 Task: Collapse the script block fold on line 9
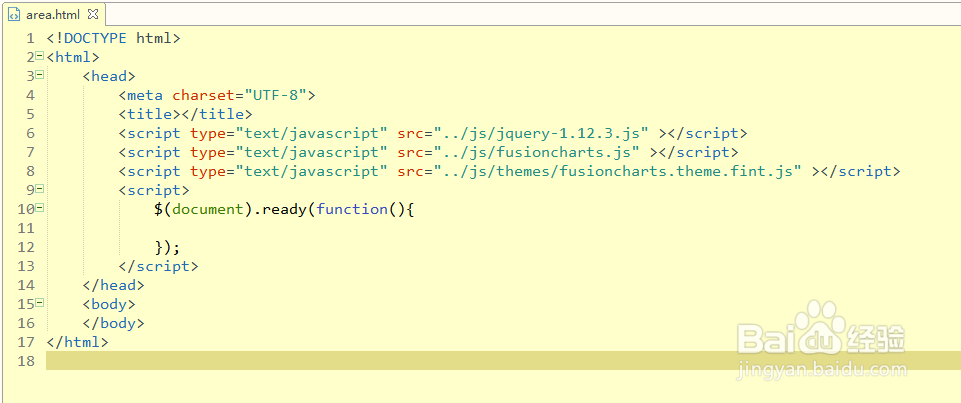point(39,189)
